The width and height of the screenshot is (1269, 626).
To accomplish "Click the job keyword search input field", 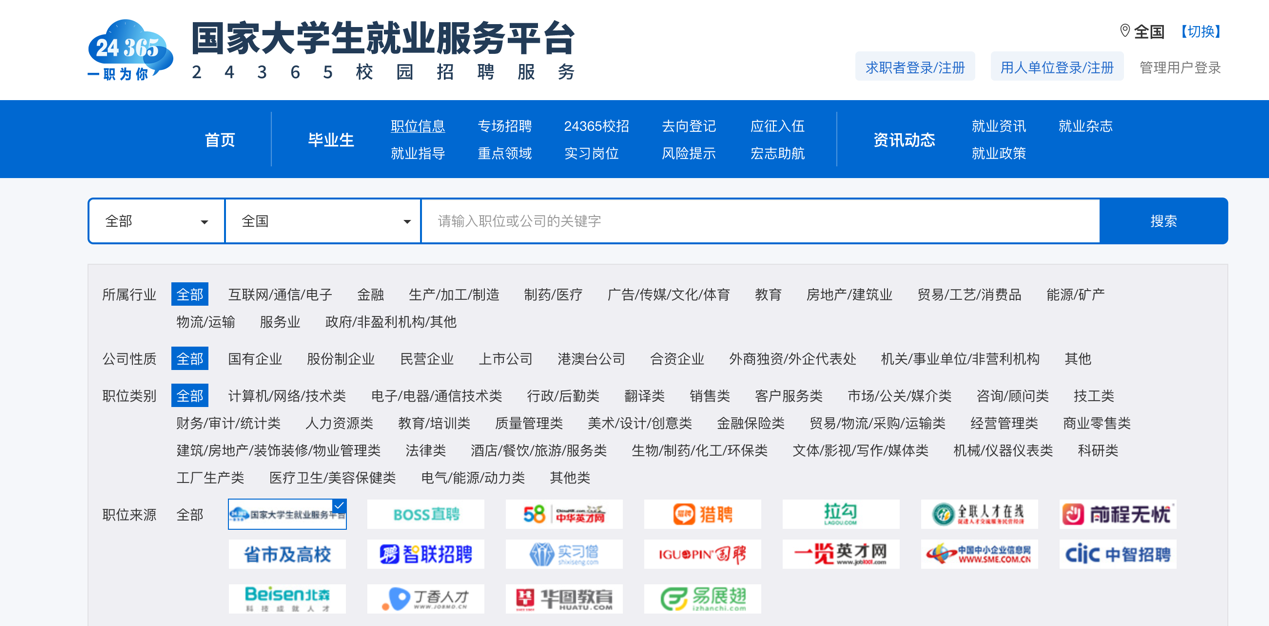I will [x=760, y=221].
